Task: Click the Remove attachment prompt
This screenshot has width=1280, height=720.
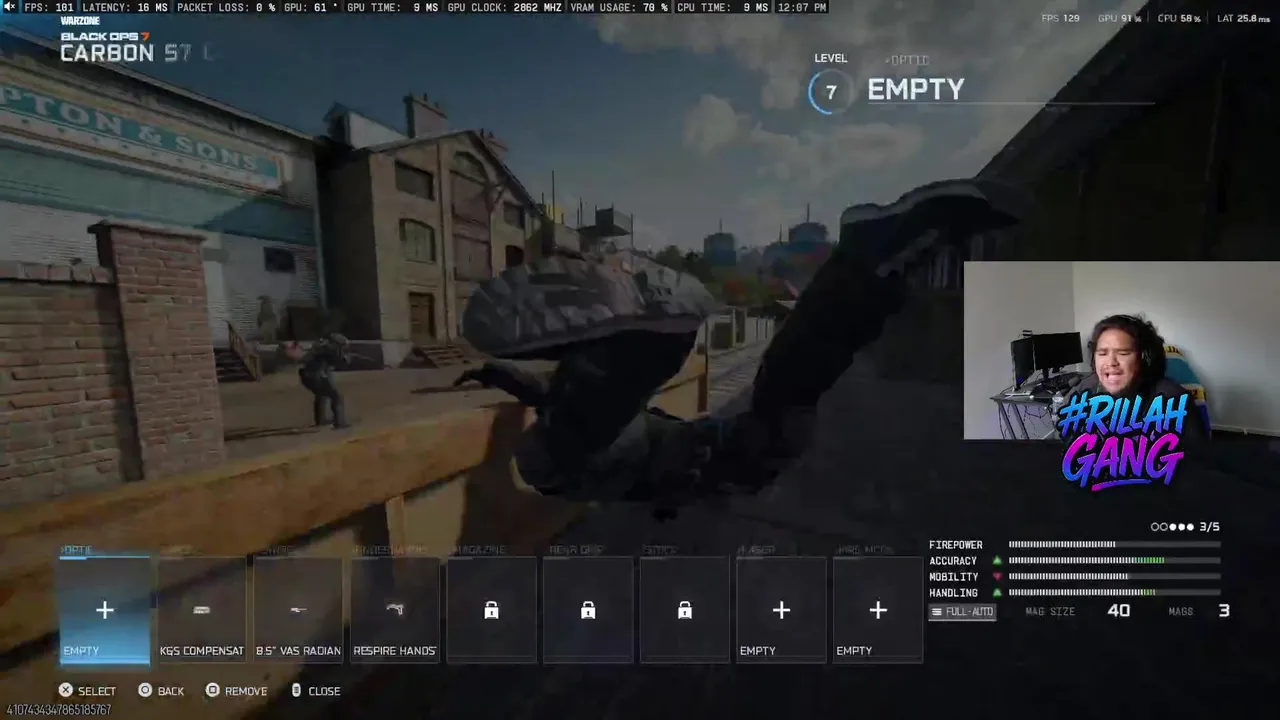Action: pos(237,691)
